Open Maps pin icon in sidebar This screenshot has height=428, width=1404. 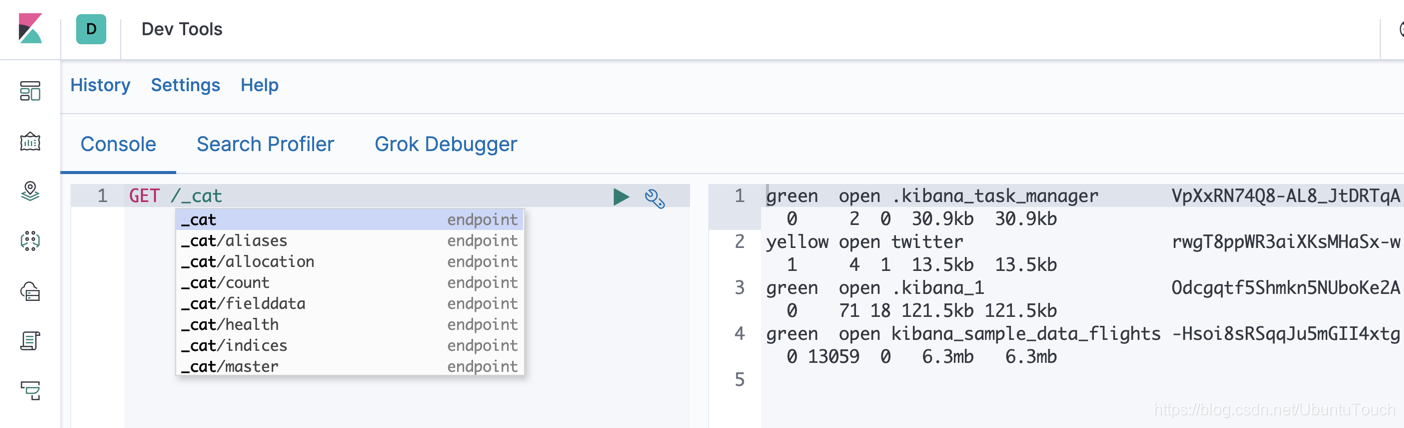coord(30,191)
